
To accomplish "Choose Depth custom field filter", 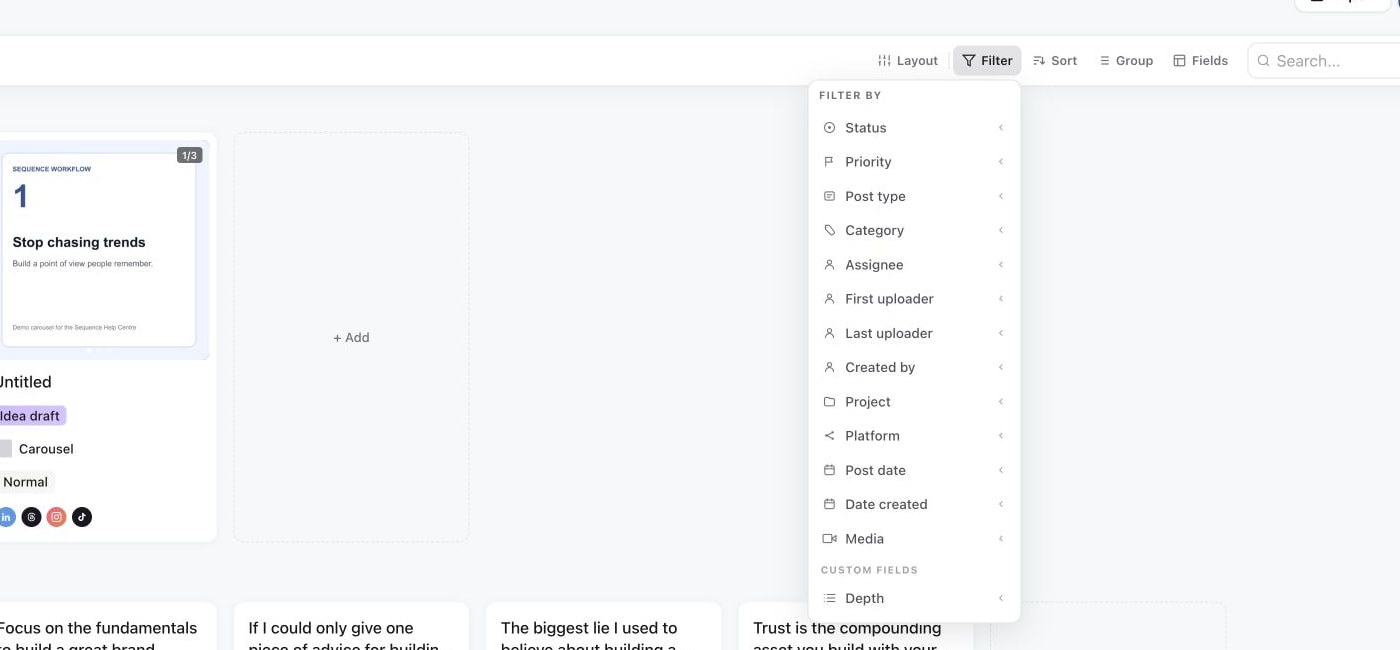I will 914,598.
